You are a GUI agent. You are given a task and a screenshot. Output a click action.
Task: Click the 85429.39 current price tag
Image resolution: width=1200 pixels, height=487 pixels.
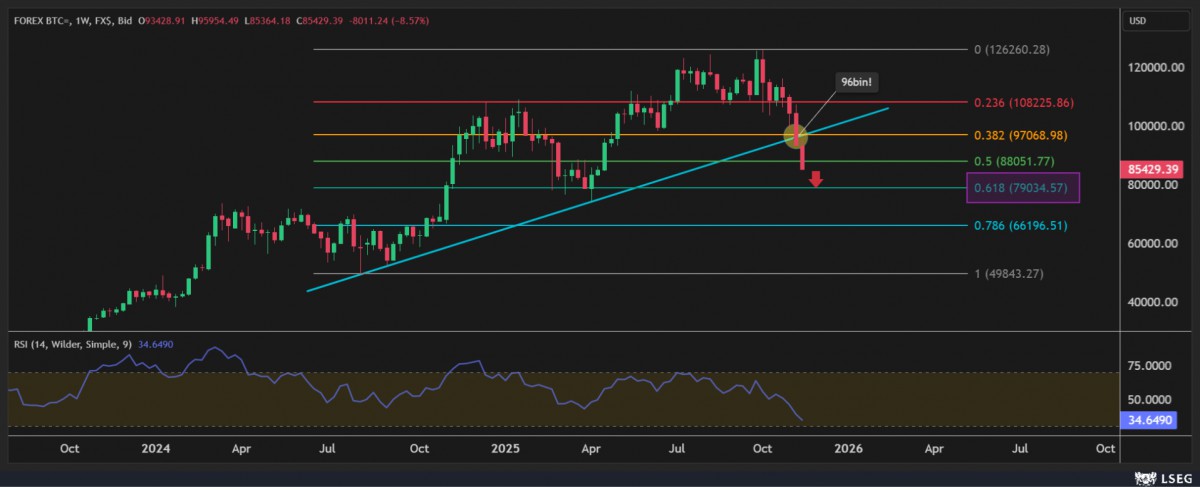click(x=1154, y=167)
